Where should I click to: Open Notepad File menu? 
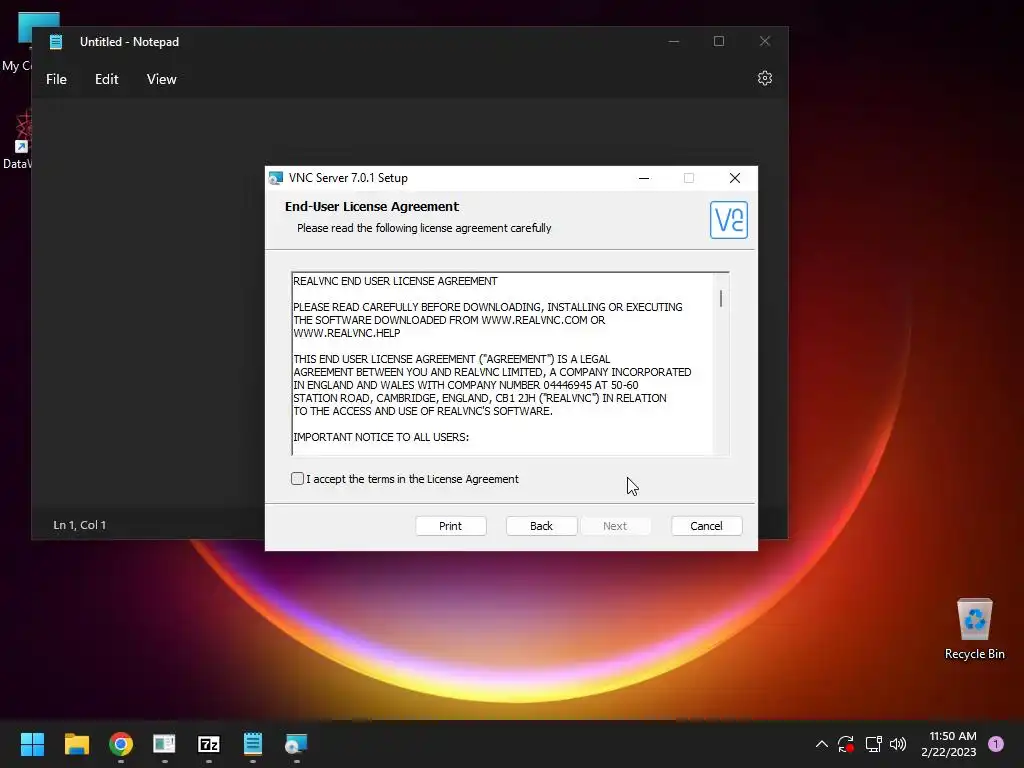tap(56, 79)
